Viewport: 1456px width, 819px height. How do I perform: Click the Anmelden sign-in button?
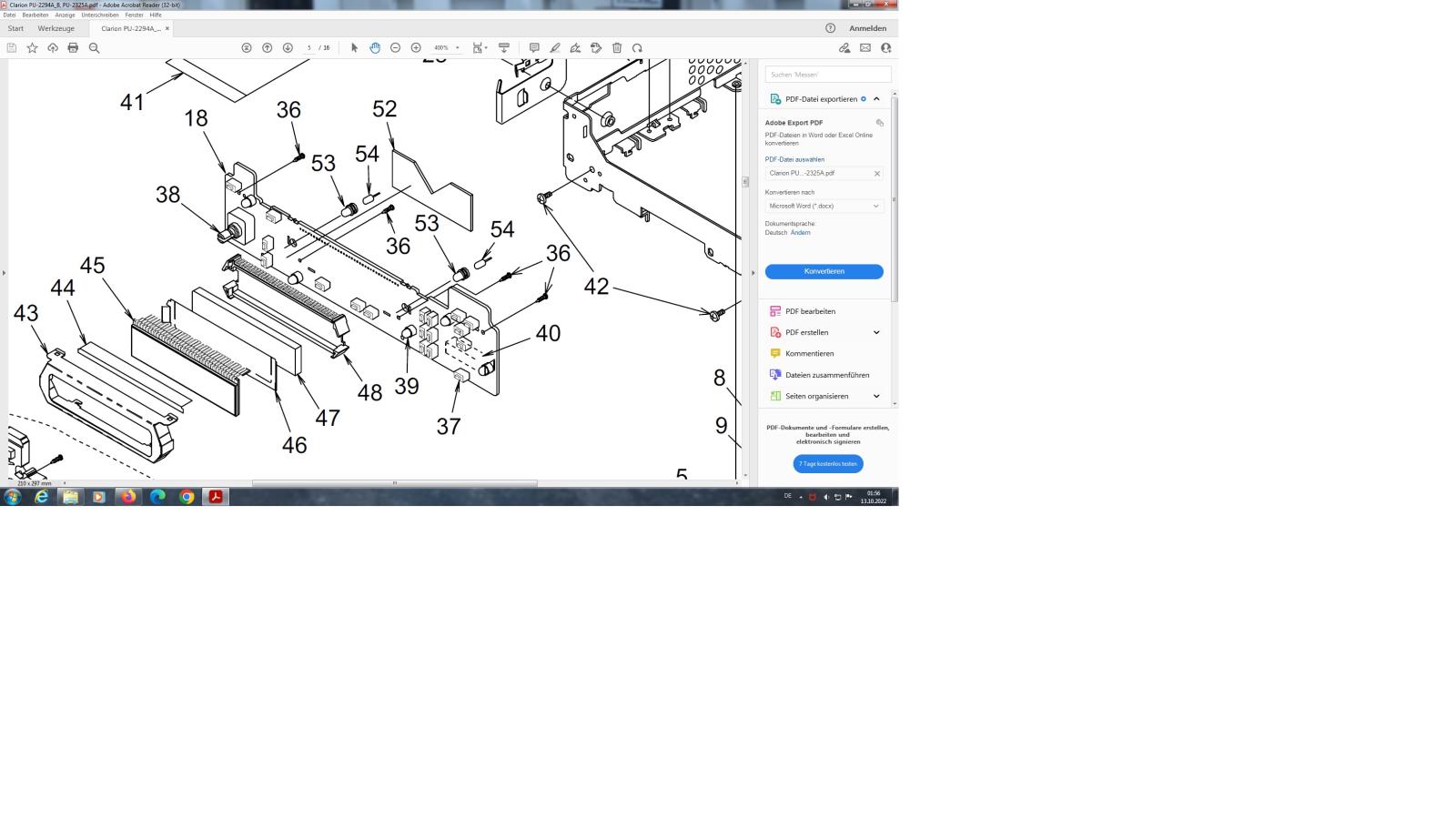pos(867,28)
